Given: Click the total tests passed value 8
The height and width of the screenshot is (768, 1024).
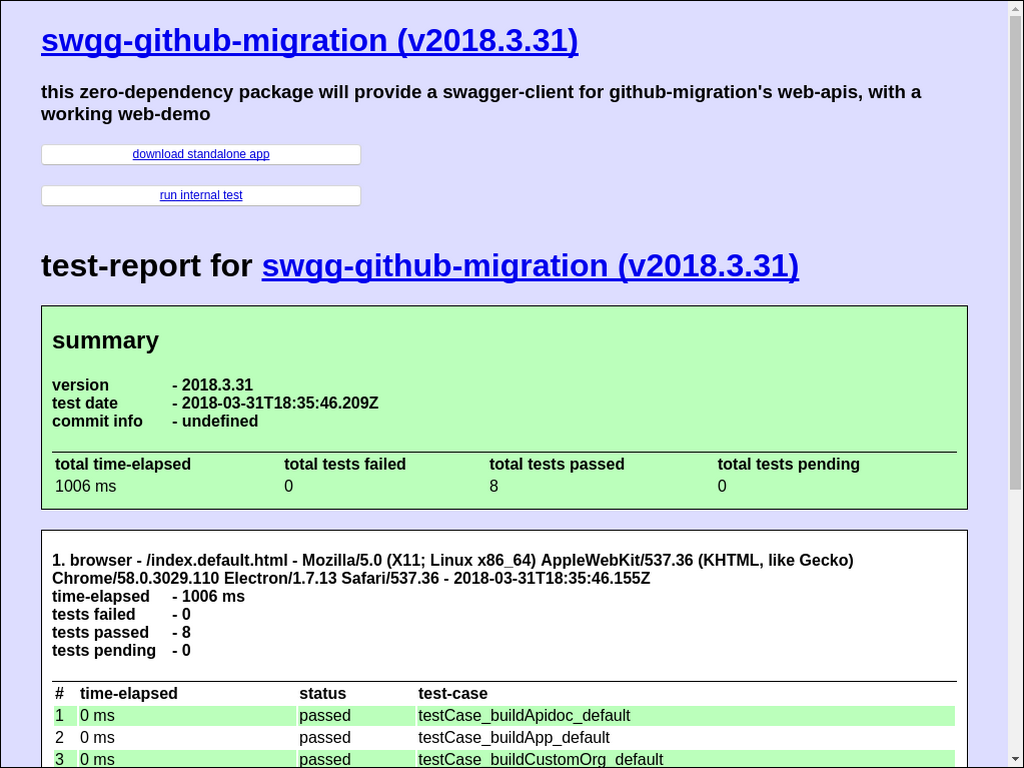Looking at the screenshot, I should (494, 487).
